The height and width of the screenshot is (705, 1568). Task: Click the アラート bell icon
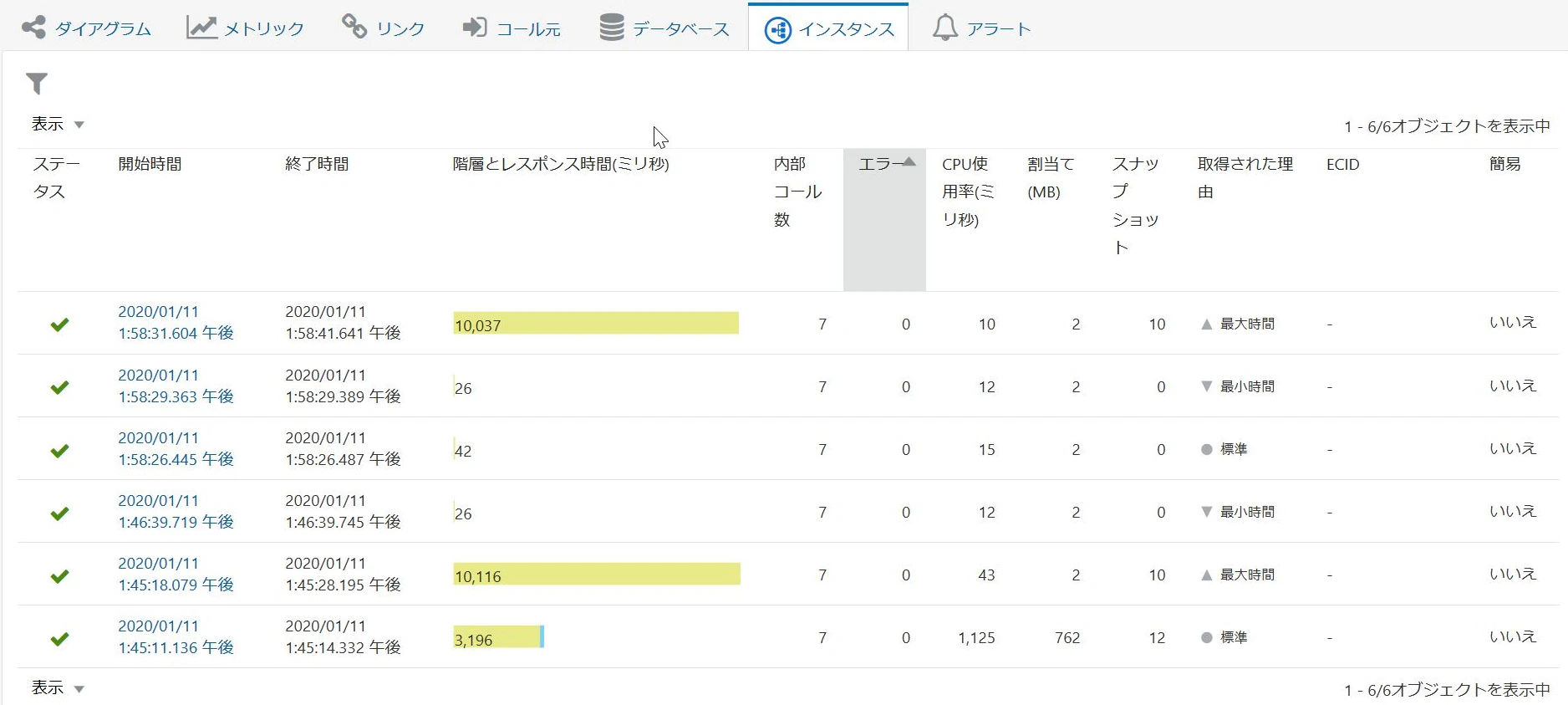coord(945,28)
